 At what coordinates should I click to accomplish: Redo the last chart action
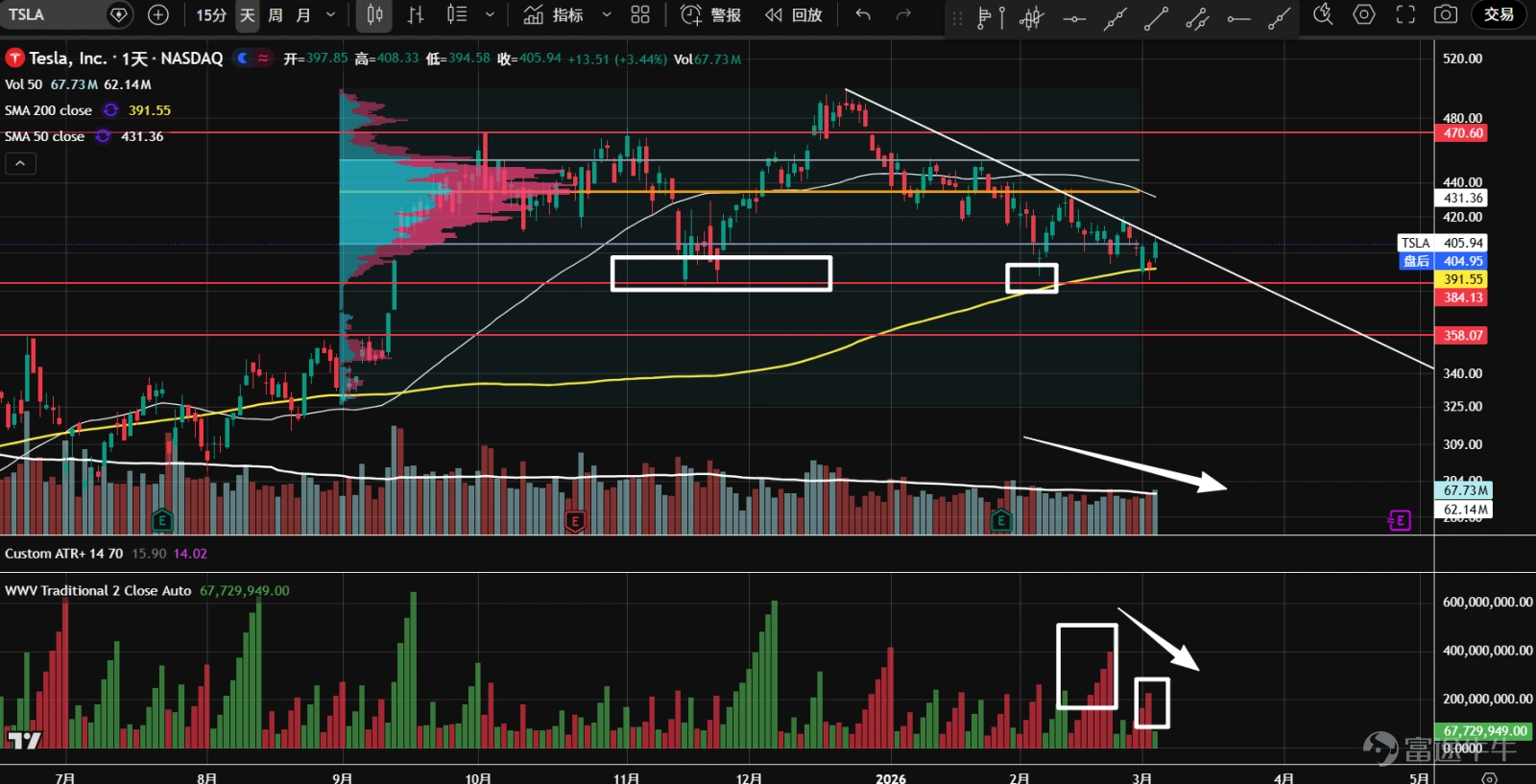(903, 15)
